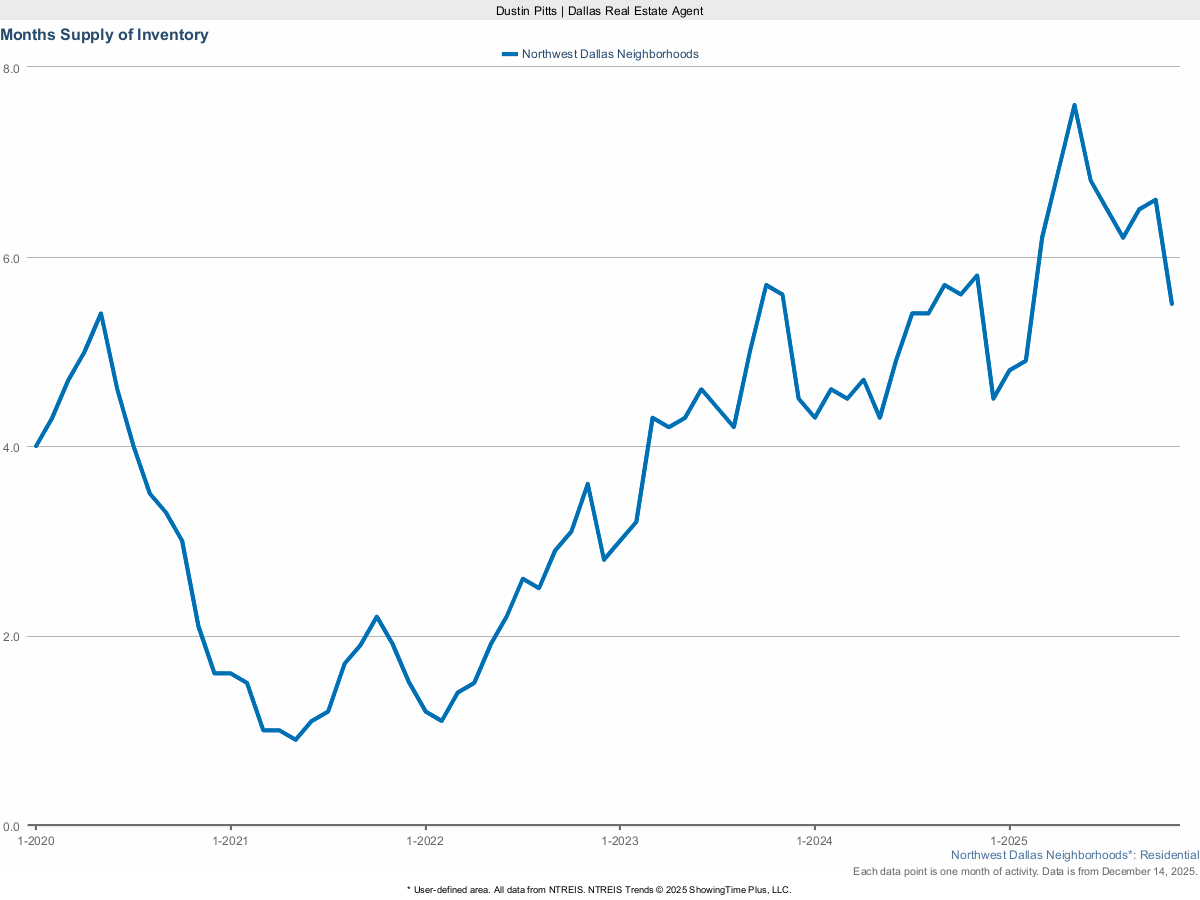The image size is (1200, 900).
Task: Select the 1-2020 x-axis label
Action: pos(37,842)
